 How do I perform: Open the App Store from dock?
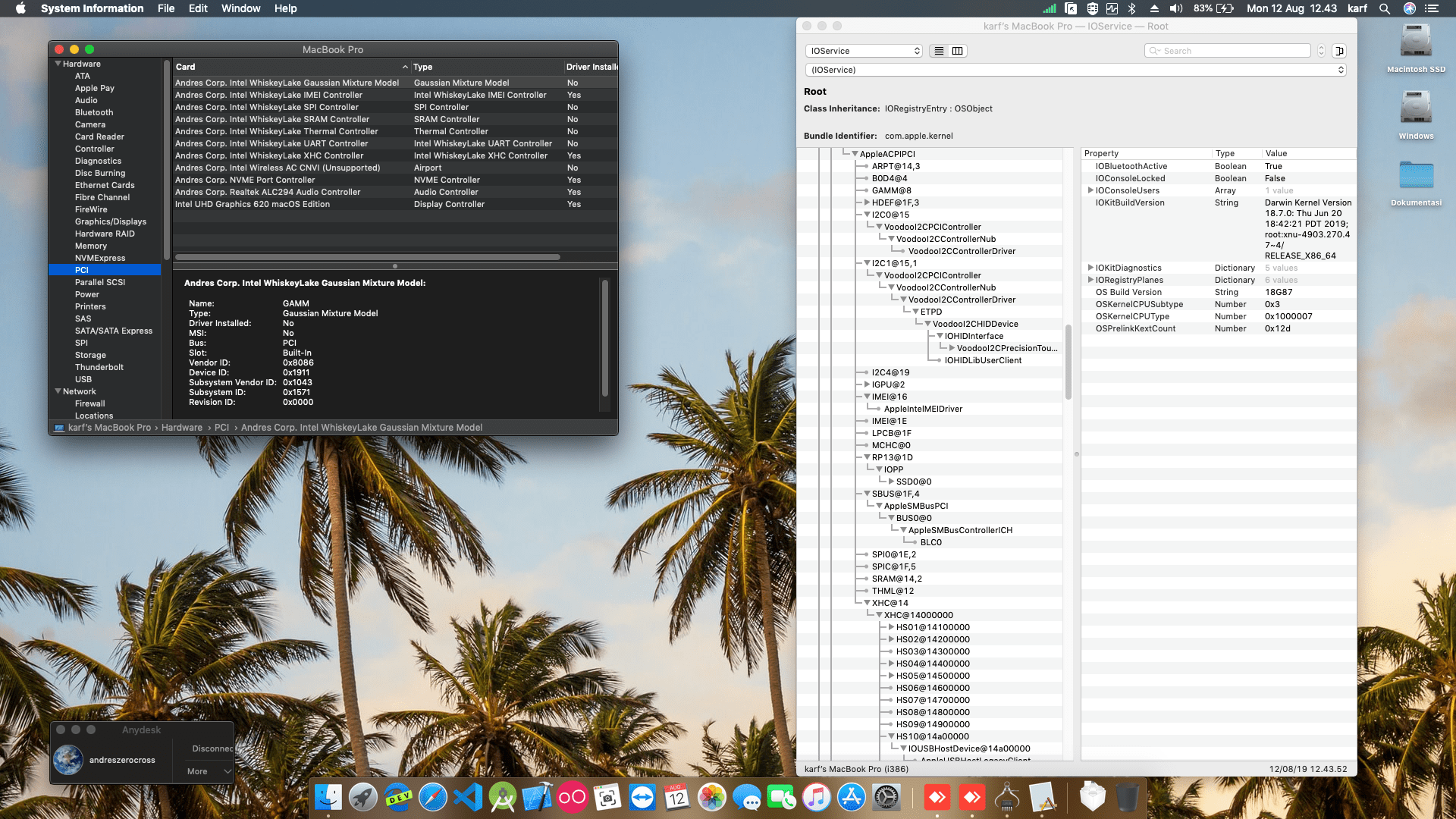[x=852, y=798]
